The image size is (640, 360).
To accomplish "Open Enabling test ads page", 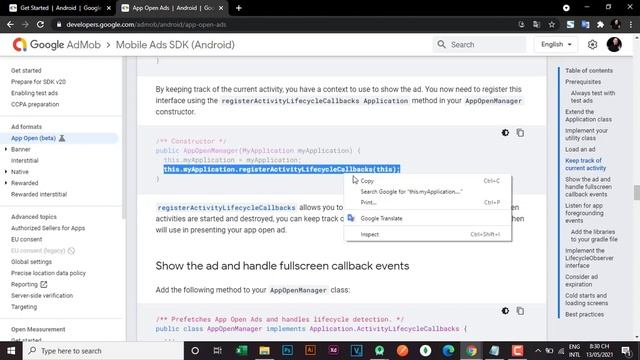I will point(34,93).
